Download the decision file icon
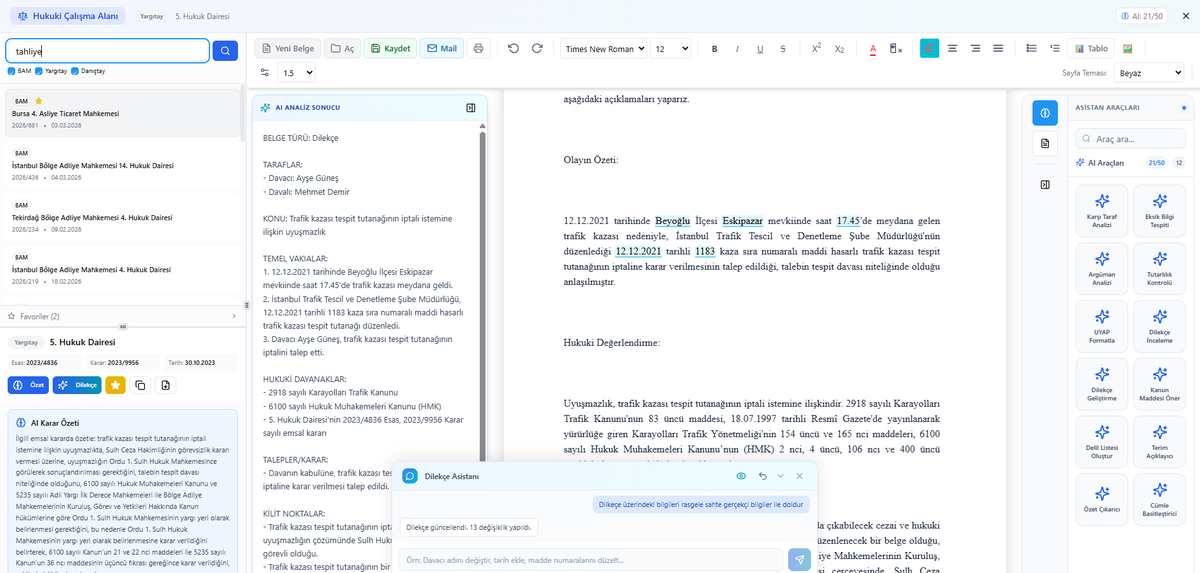Screen dimensions: 1200x573 165,385
